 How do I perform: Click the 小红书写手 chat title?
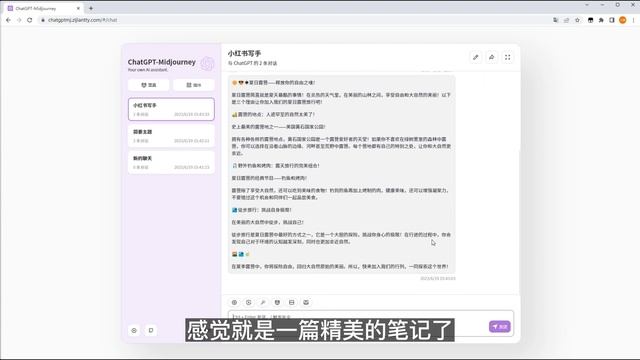244,53
